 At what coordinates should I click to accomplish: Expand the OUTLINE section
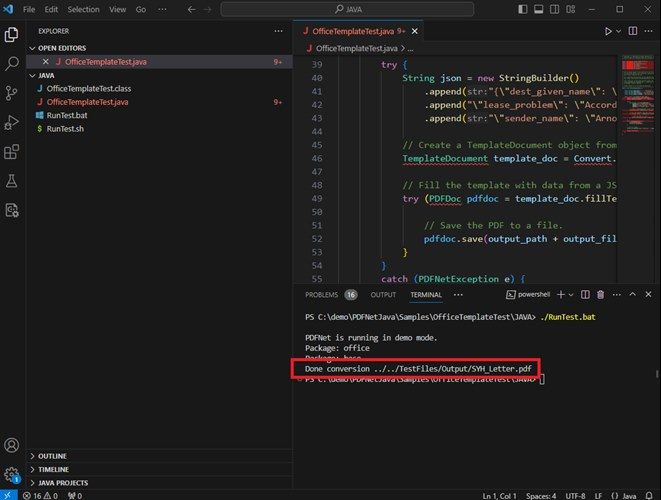click(x=53, y=455)
